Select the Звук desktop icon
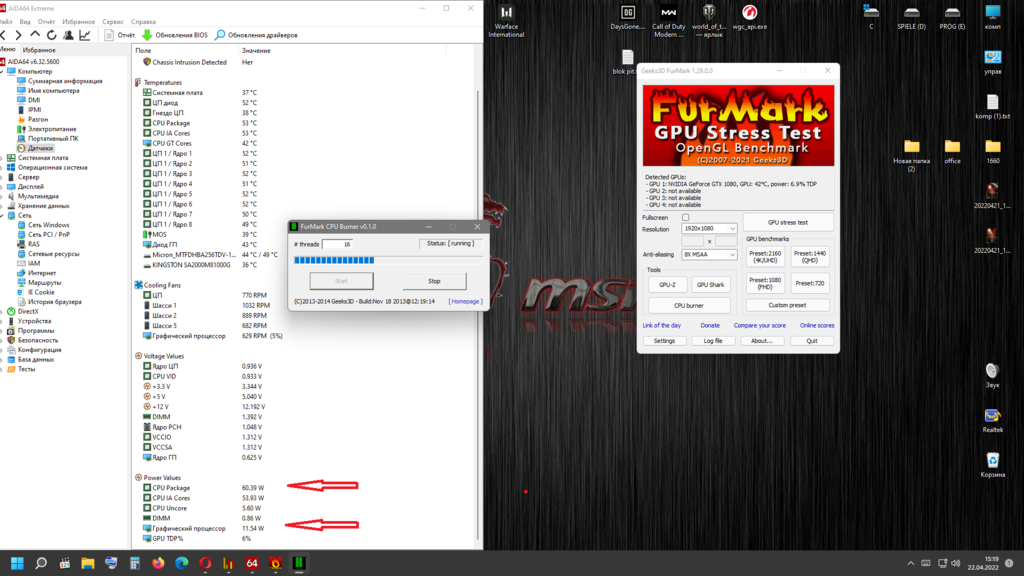Viewport: 1024px width, 576px height. (993, 376)
